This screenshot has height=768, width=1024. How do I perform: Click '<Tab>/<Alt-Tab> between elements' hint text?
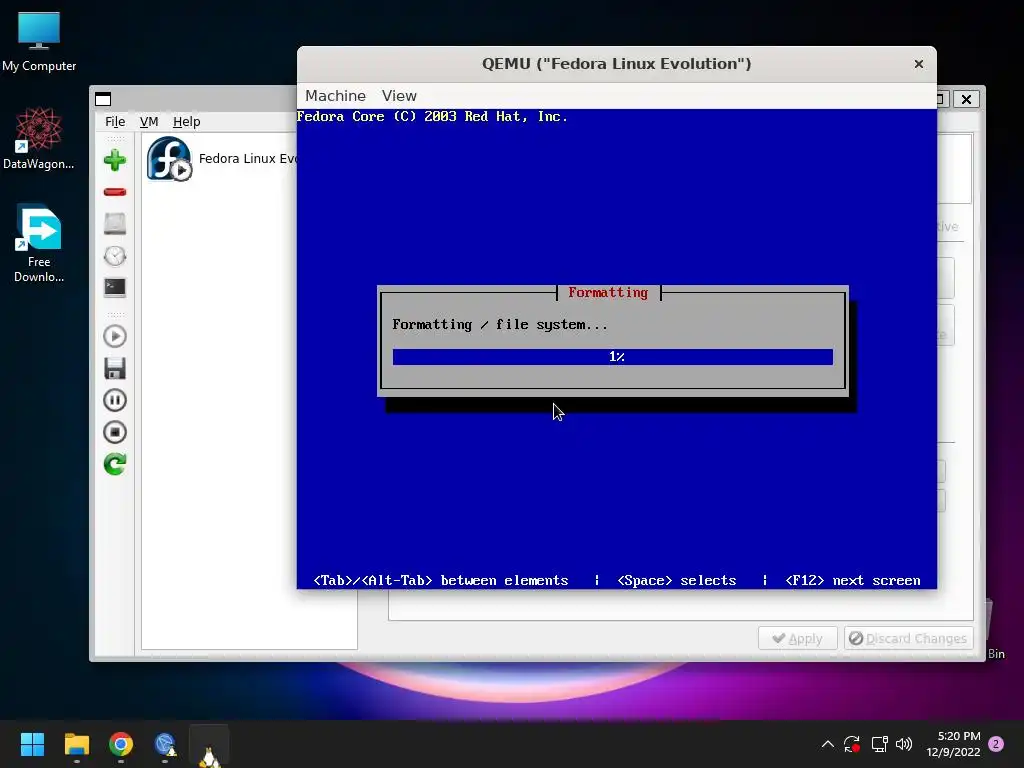pyautogui.click(x=441, y=581)
